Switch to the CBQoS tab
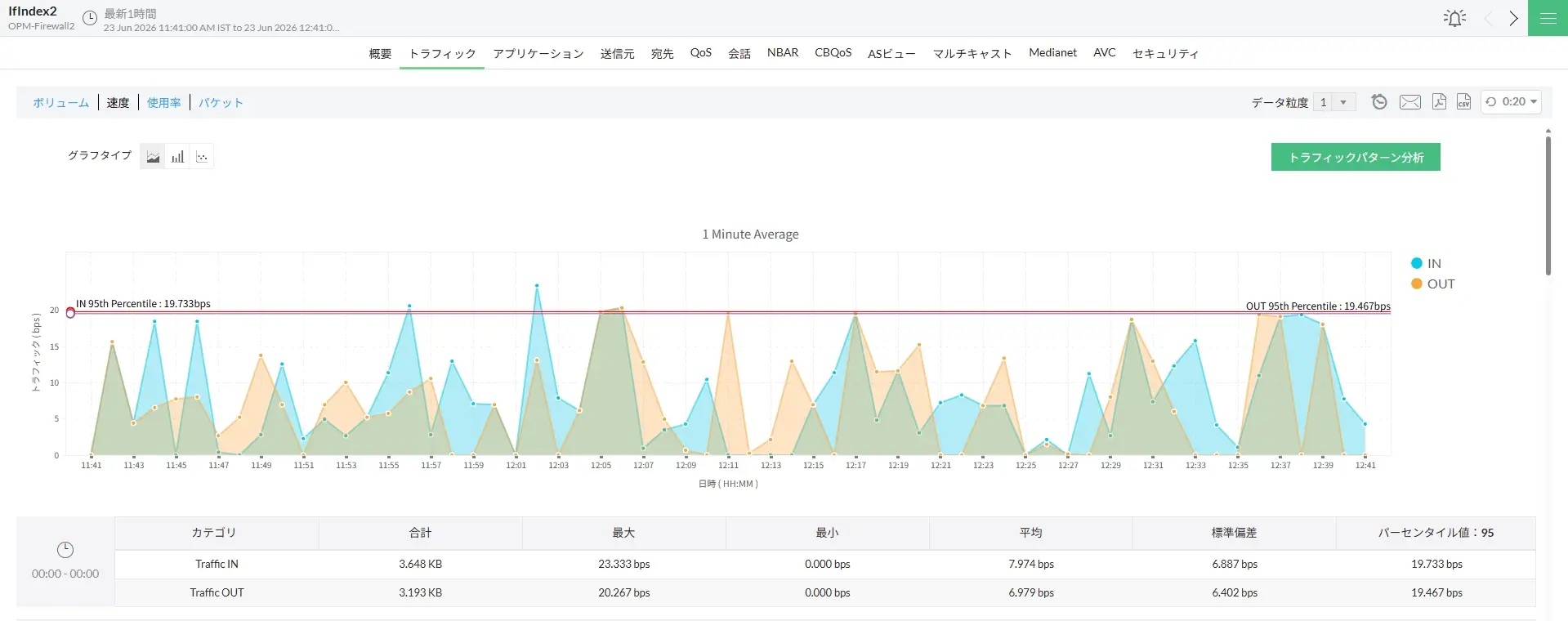Viewport: 1568px width, 621px height. (833, 52)
